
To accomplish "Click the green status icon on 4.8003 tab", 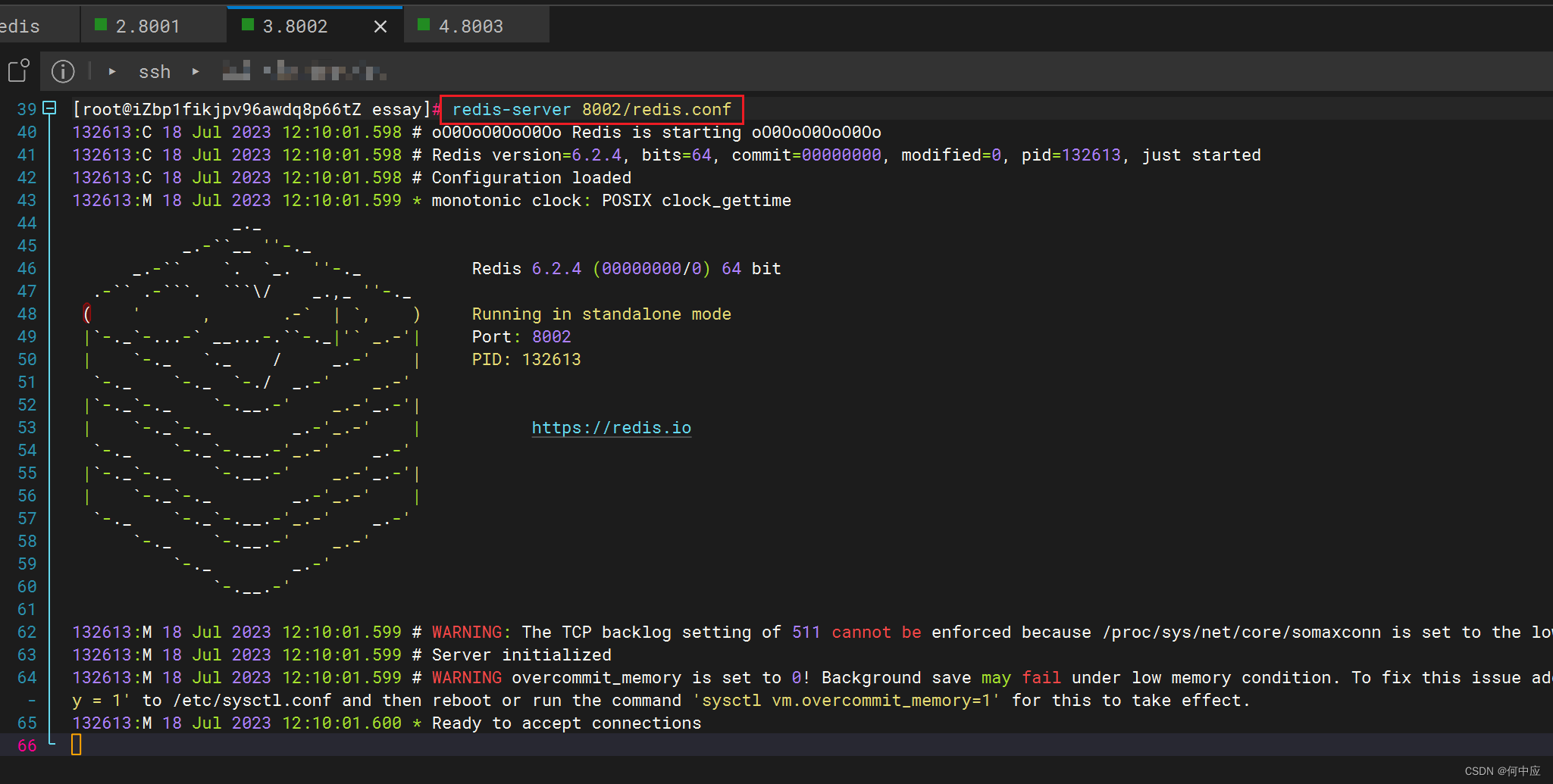I will (424, 25).
